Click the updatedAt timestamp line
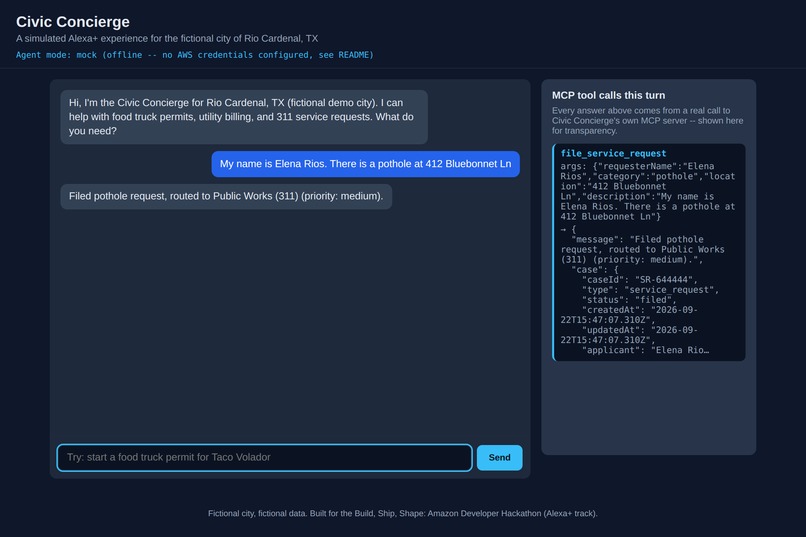The width and height of the screenshot is (806, 537). click(629, 335)
